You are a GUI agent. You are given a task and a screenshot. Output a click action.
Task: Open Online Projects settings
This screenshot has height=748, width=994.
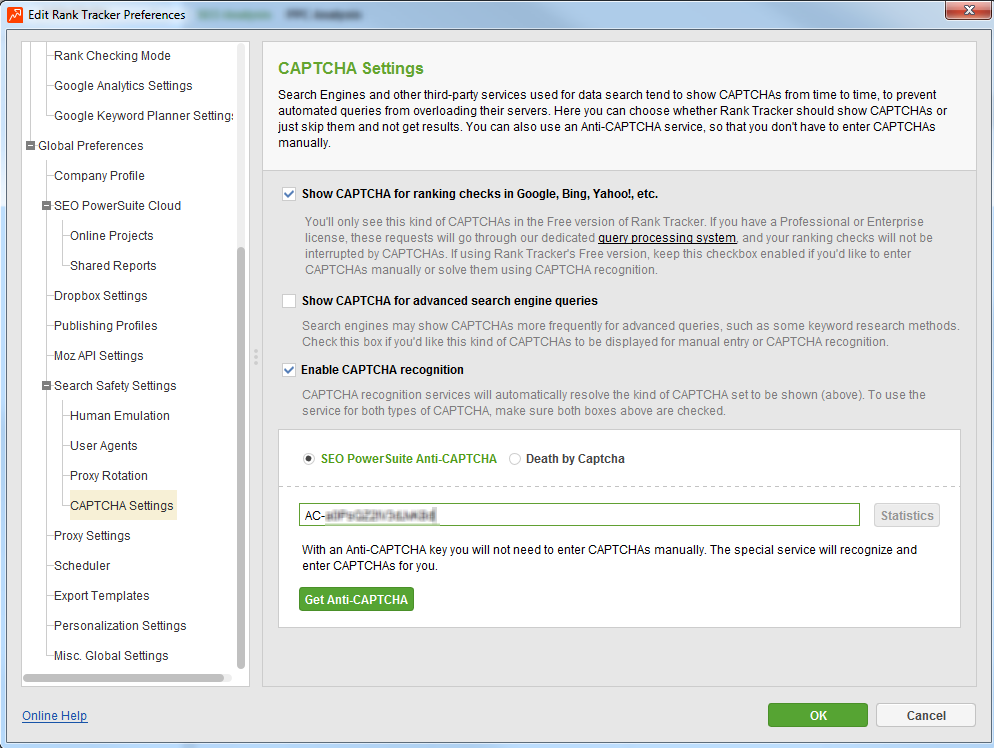(112, 236)
